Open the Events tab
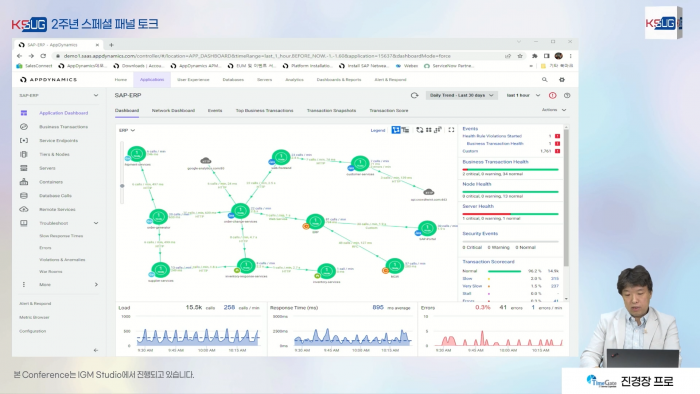The width and height of the screenshot is (700, 394). (x=215, y=111)
